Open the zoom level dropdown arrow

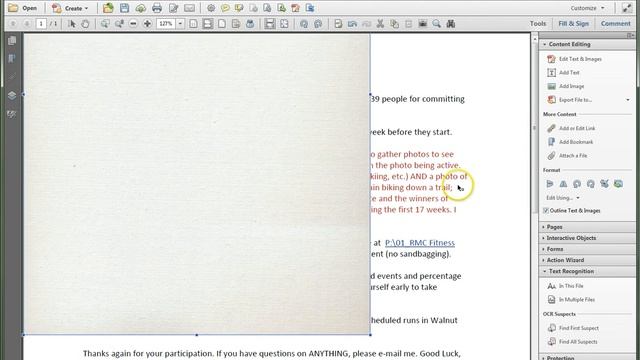pyautogui.click(x=180, y=24)
